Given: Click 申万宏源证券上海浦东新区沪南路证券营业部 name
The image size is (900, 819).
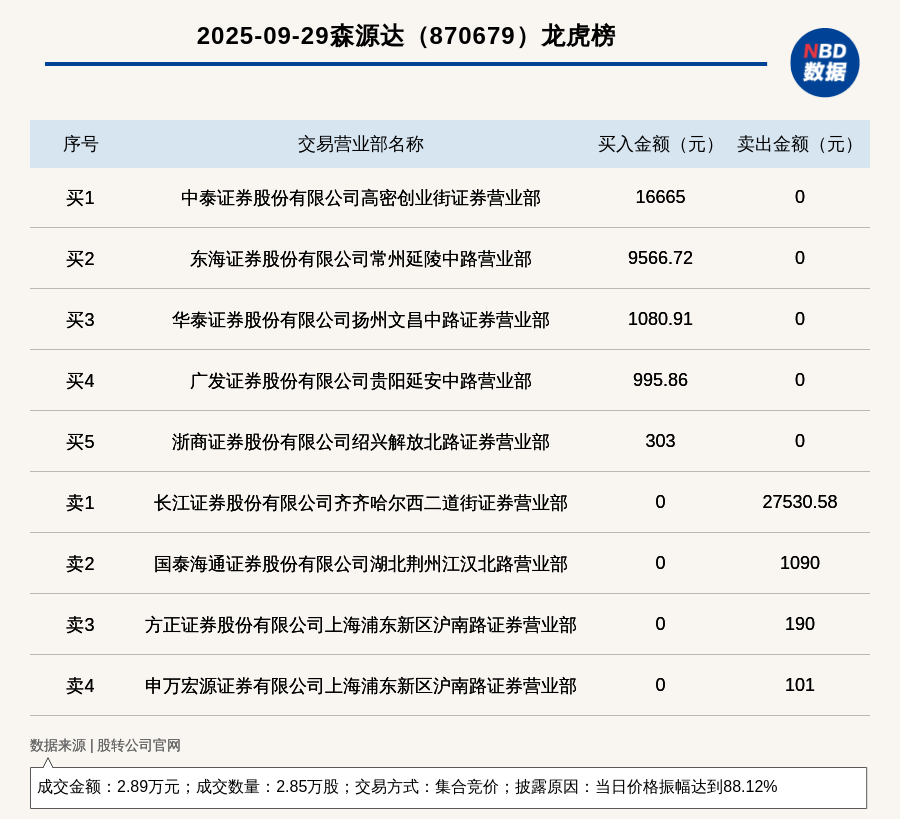Looking at the screenshot, I should tap(360, 686).
